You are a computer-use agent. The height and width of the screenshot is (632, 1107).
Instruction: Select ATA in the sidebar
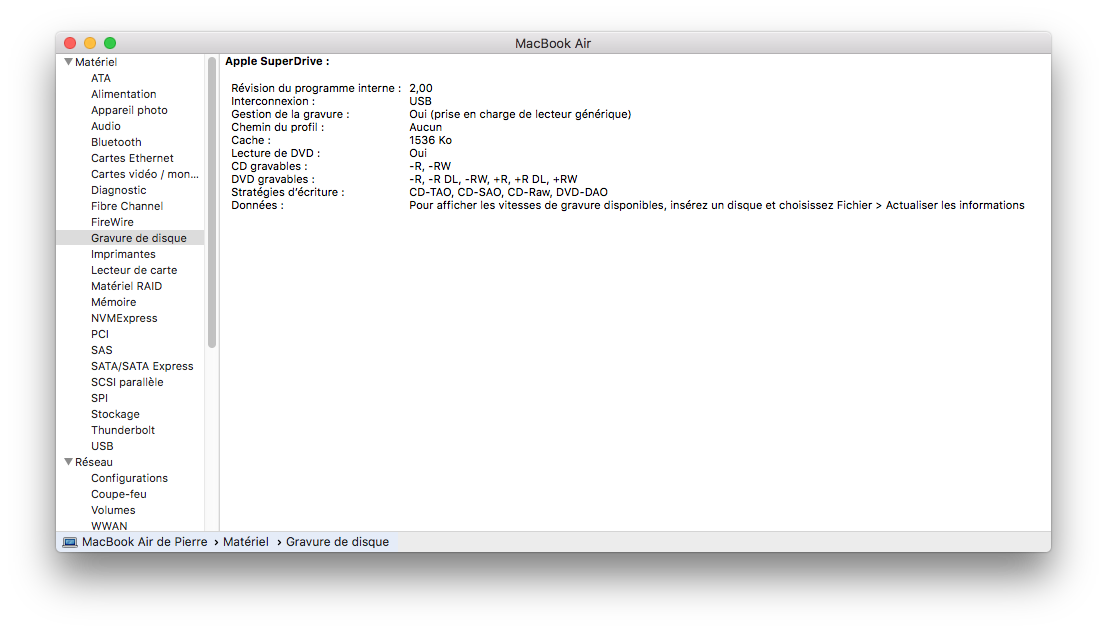click(101, 78)
